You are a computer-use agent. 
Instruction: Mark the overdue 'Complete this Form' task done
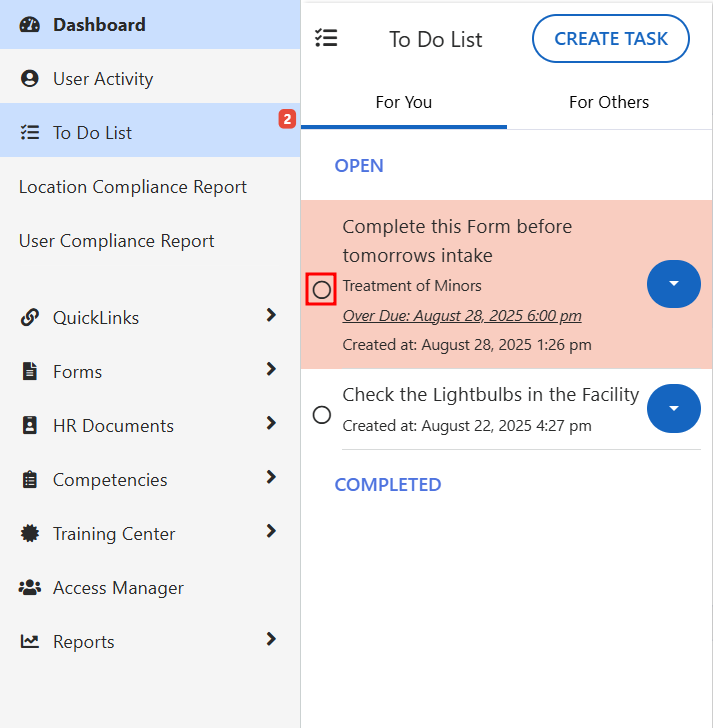(x=321, y=290)
